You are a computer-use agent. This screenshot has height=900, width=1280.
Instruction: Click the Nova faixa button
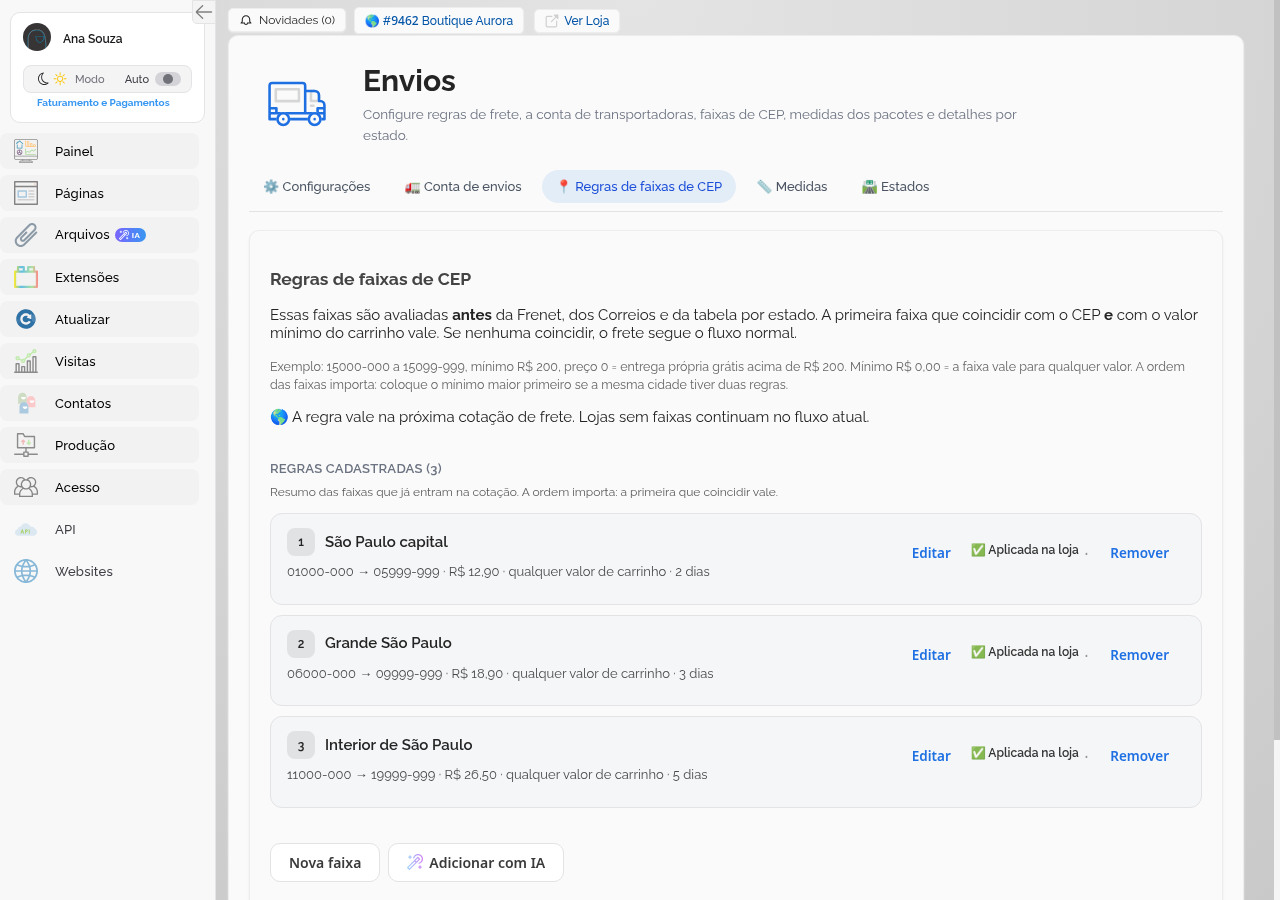click(x=325, y=862)
